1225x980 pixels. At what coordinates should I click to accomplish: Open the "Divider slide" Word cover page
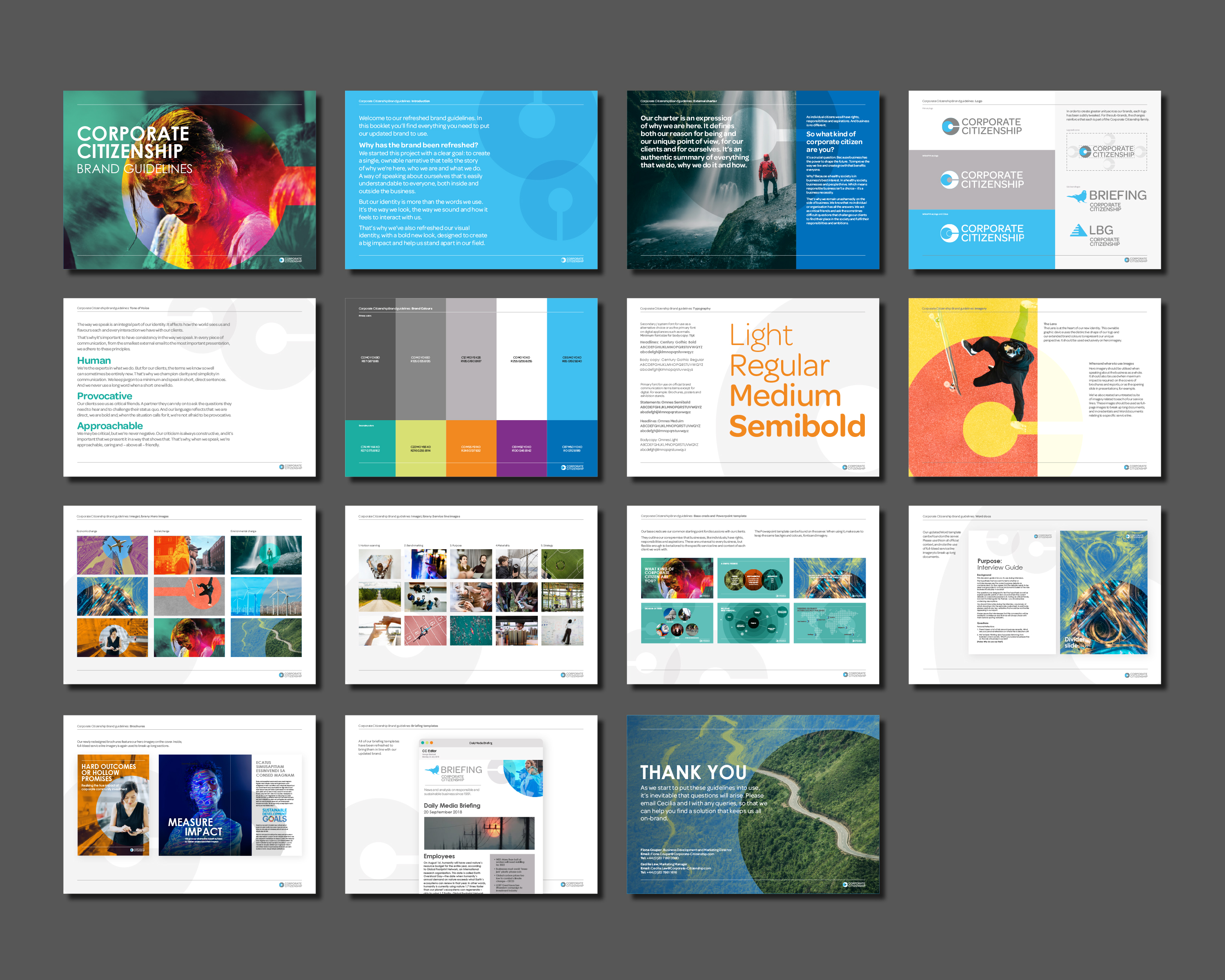pyautogui.click(x=1103, y=592)
